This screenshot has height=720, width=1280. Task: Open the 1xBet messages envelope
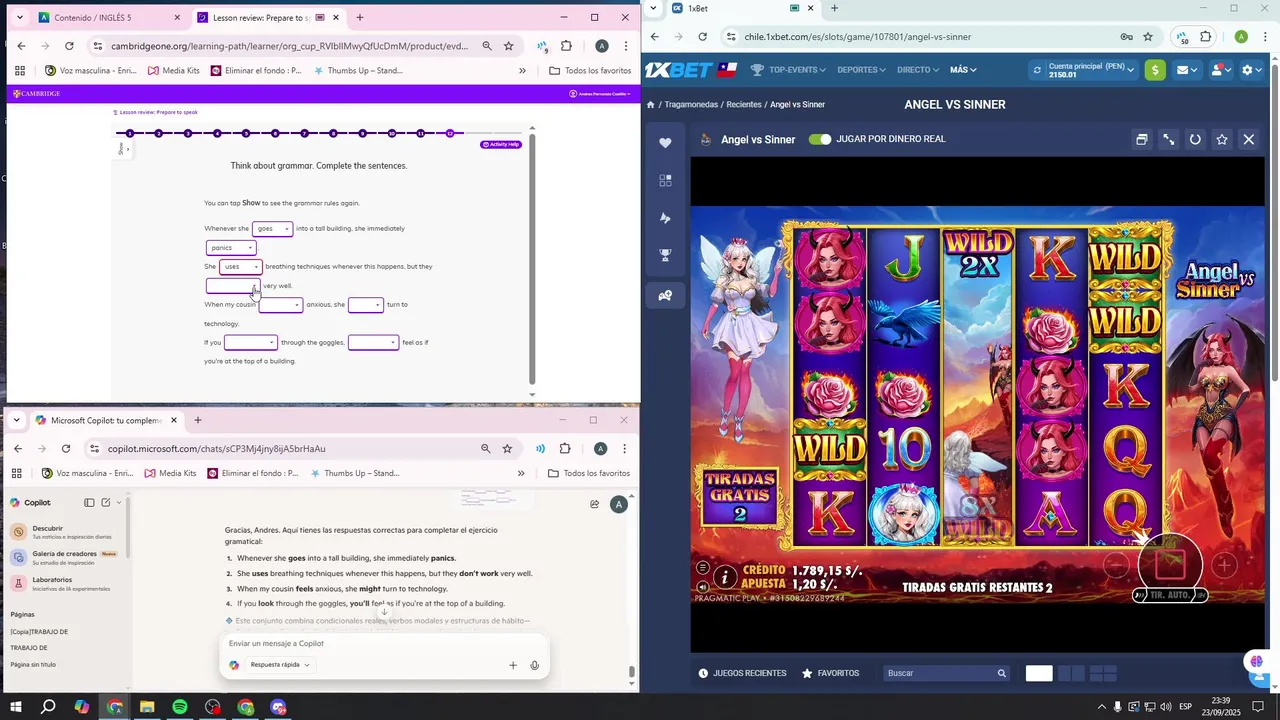click(1187, 70)
